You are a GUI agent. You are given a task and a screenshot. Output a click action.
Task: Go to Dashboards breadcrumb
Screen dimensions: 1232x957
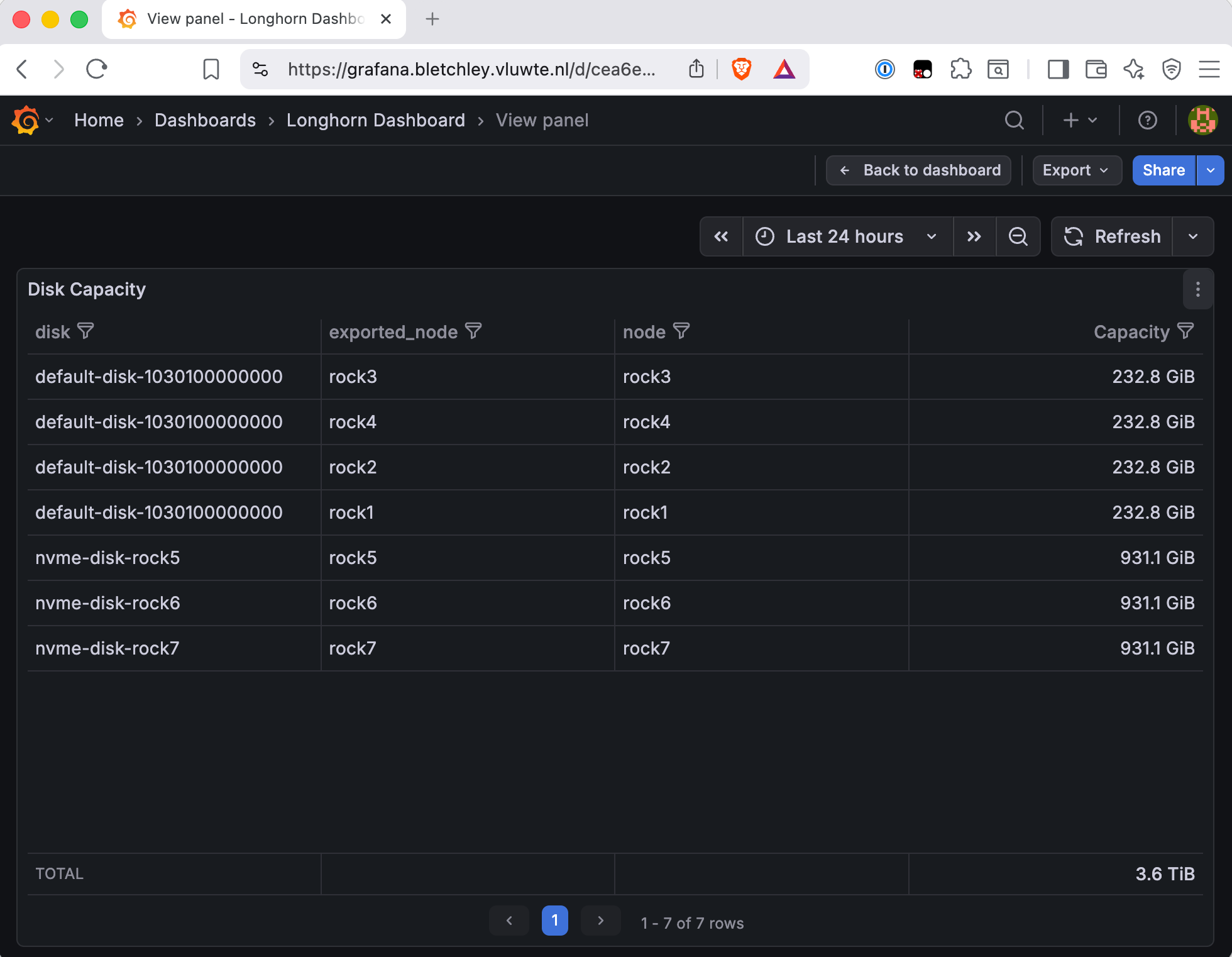pyautogui.click(x=205, y=120)
